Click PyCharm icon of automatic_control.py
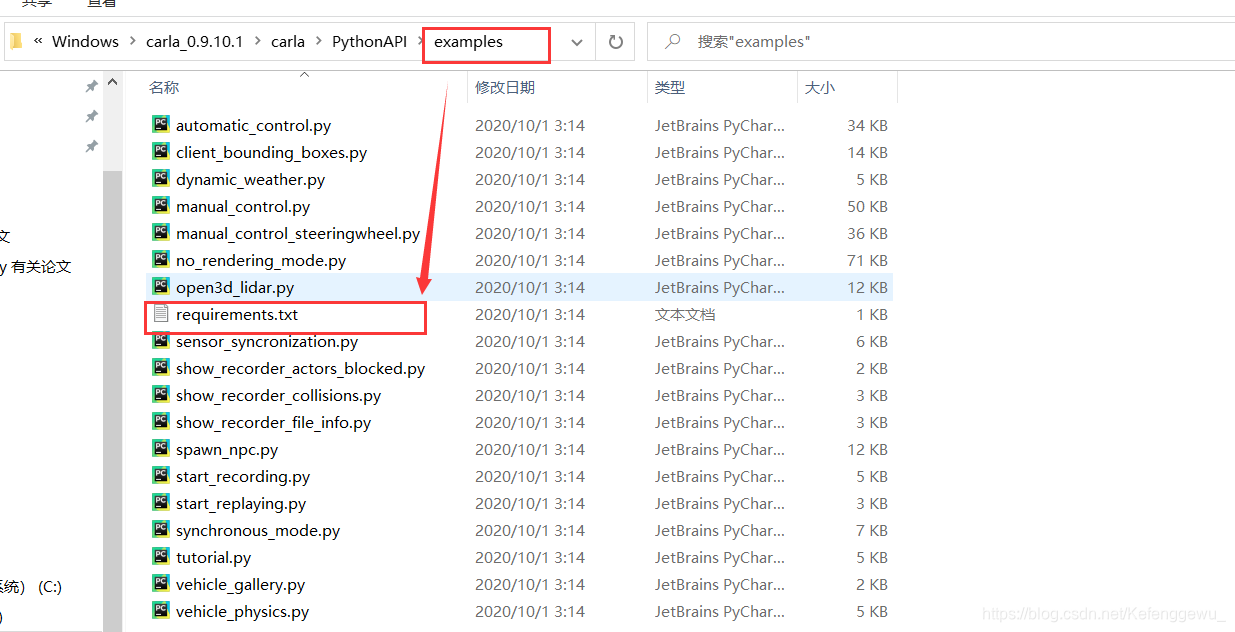The width and height of the screenshot is (1235, 632). point(161,125)
